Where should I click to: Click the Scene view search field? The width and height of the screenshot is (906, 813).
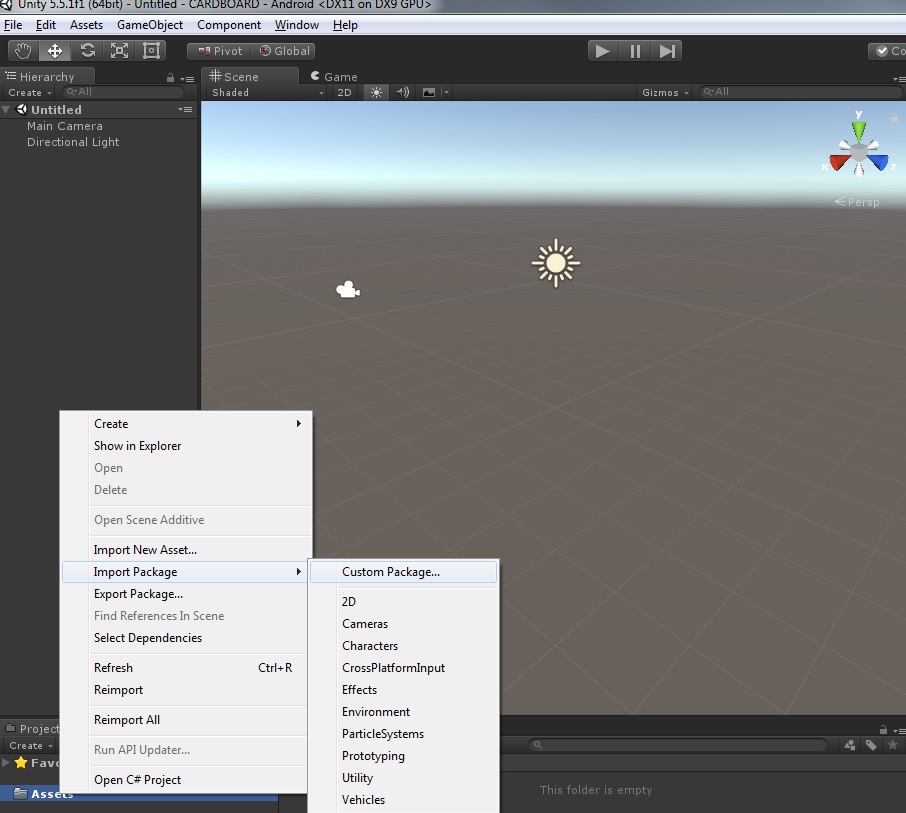[x=800, y=92]
